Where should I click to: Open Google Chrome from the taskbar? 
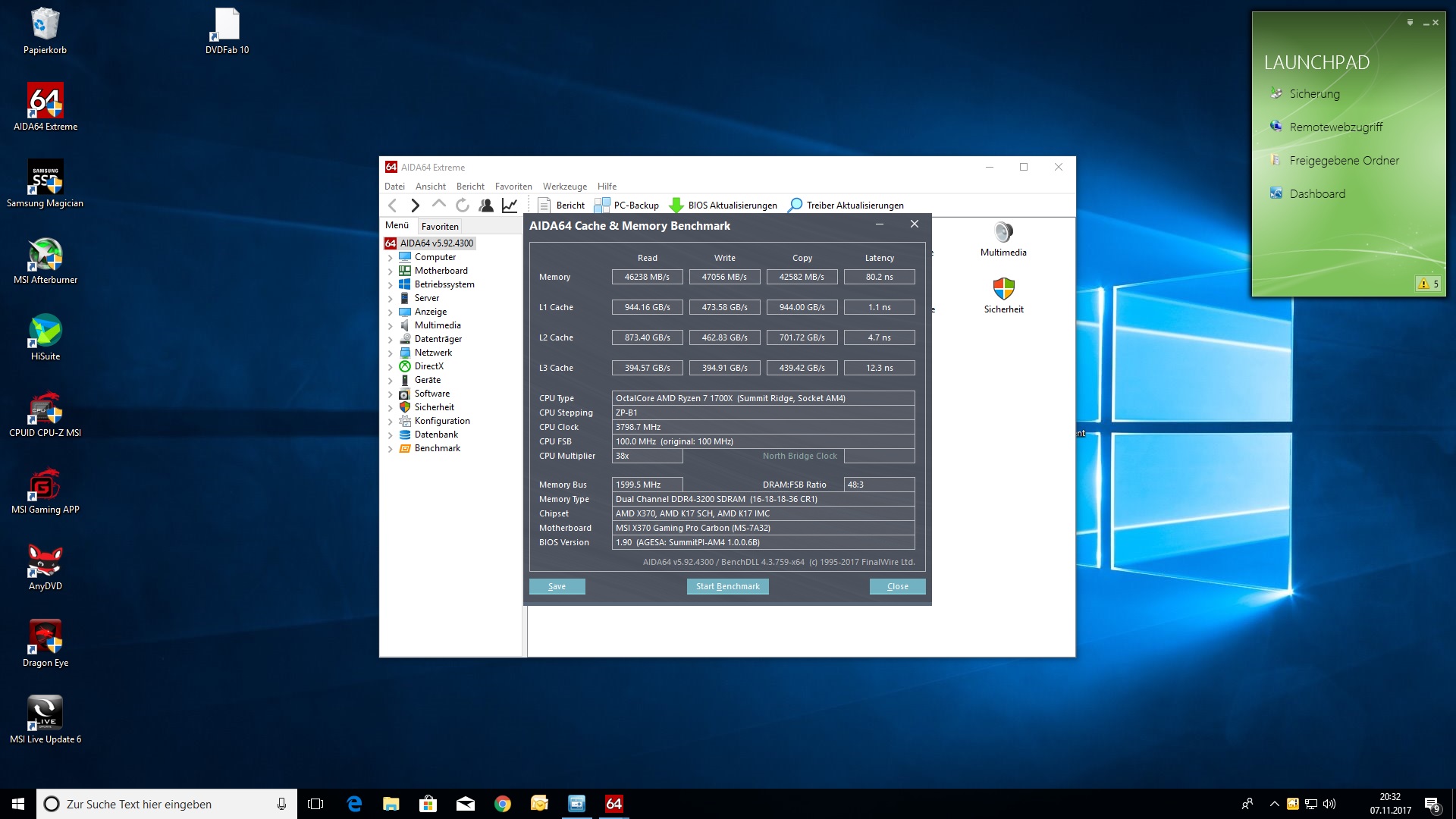click(502, 804)
